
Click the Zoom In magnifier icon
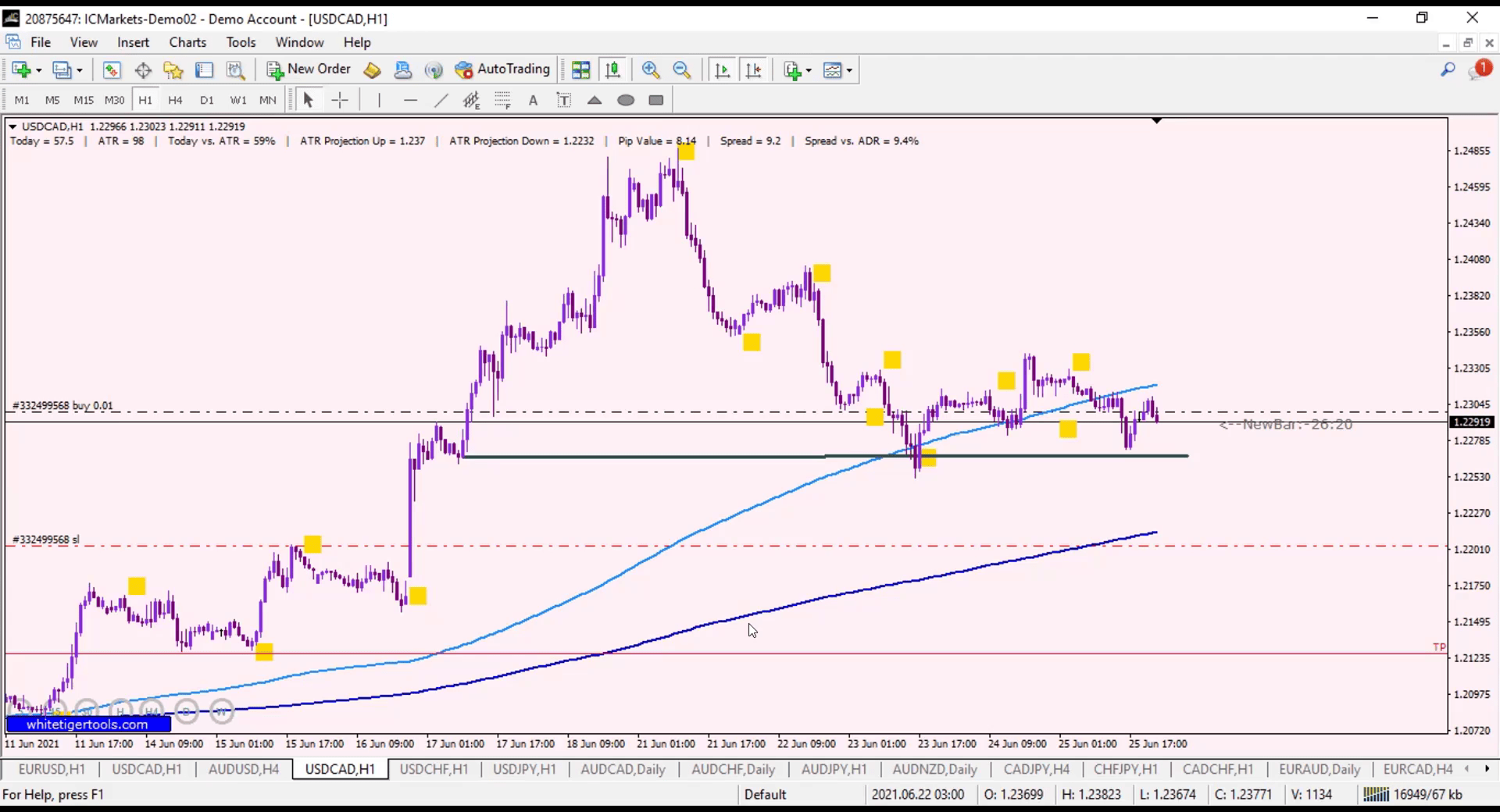pos(650,70)
